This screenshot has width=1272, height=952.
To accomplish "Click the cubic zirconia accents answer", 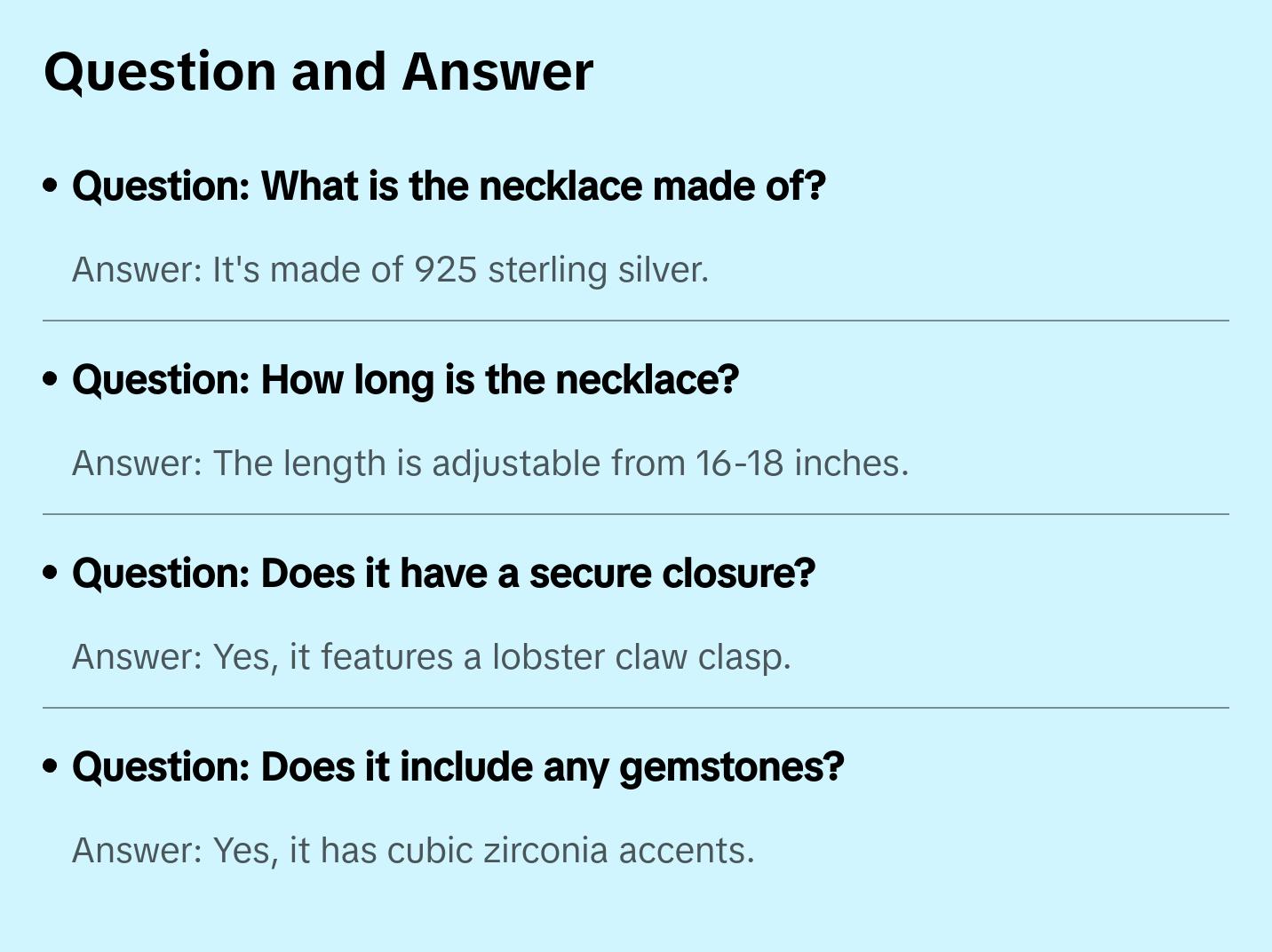I will [413, 851].
